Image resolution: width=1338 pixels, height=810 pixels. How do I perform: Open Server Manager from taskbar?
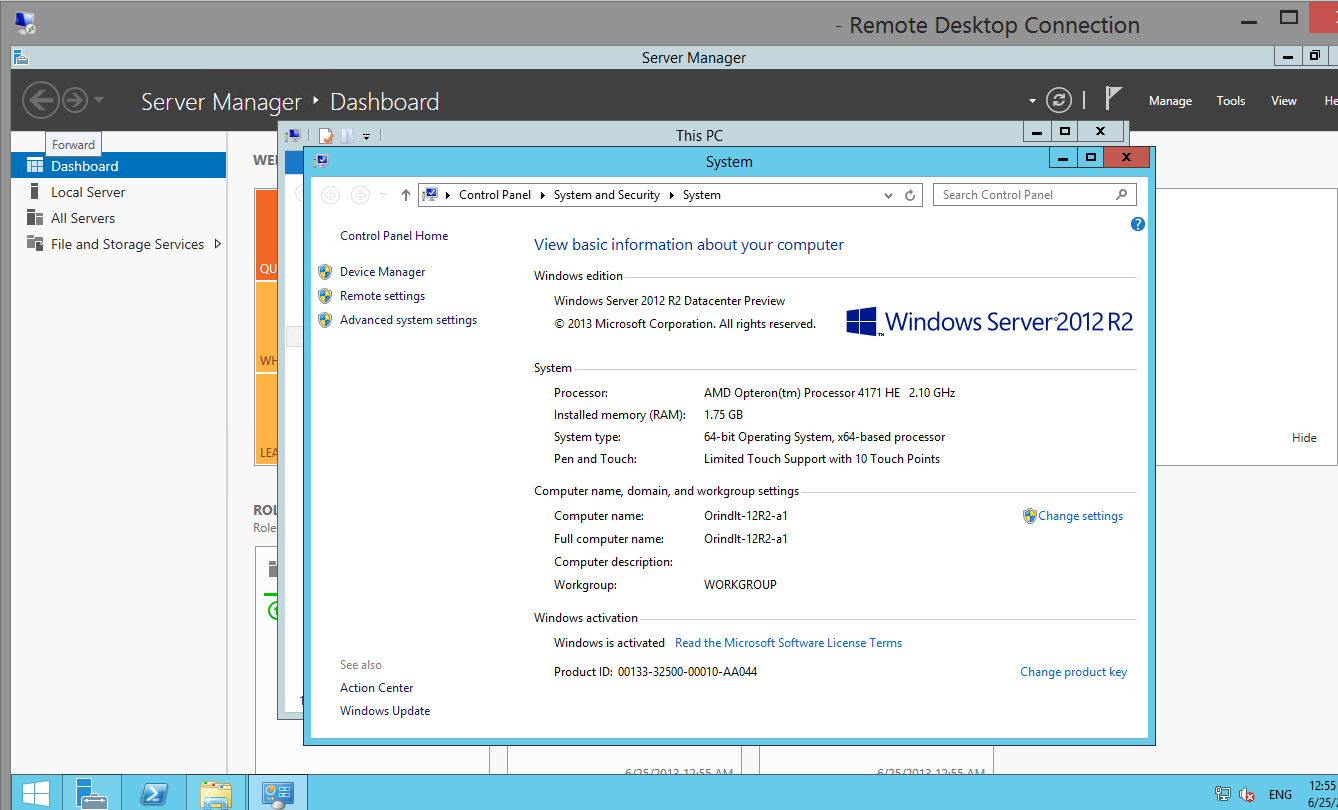point(92,794)
